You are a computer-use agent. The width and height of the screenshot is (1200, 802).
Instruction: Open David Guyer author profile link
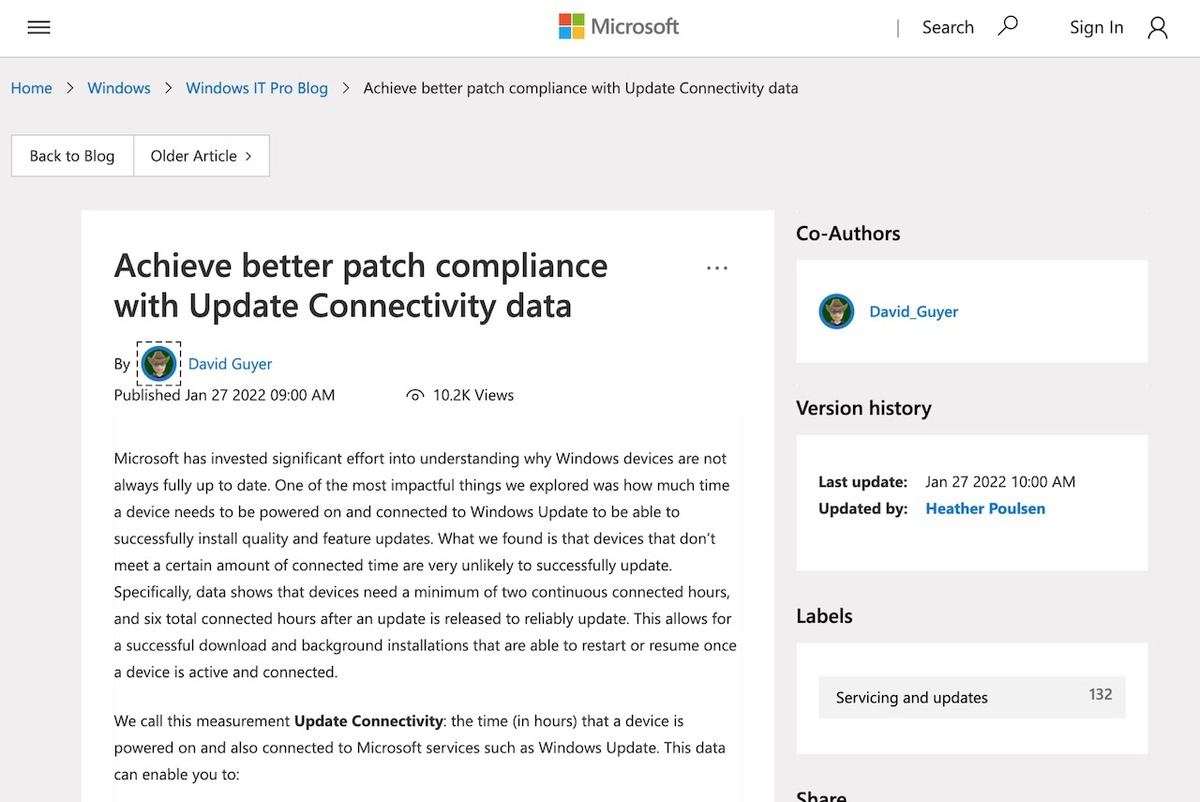point(230,364)
